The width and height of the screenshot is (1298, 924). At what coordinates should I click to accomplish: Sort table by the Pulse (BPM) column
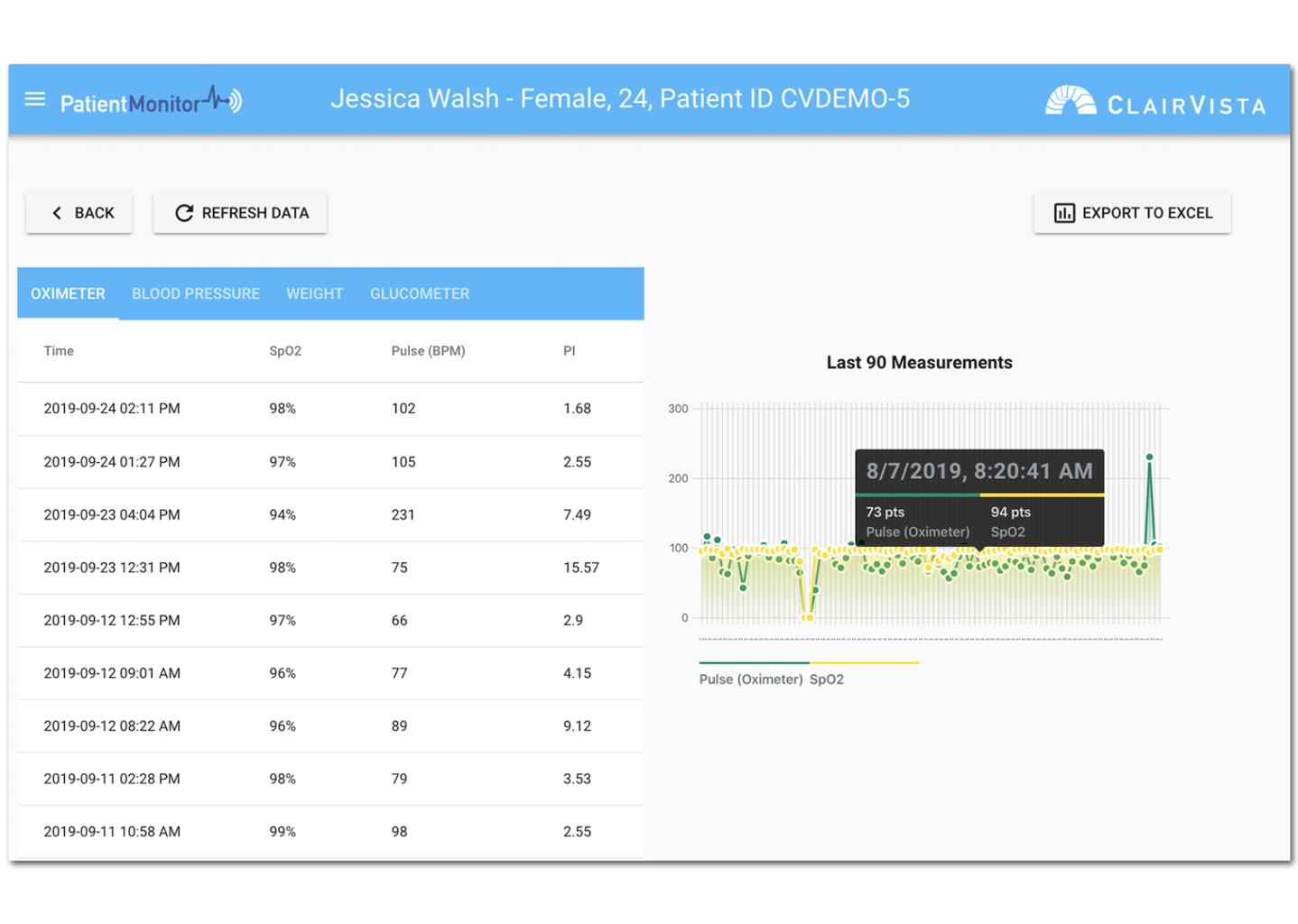click(428, 351)
